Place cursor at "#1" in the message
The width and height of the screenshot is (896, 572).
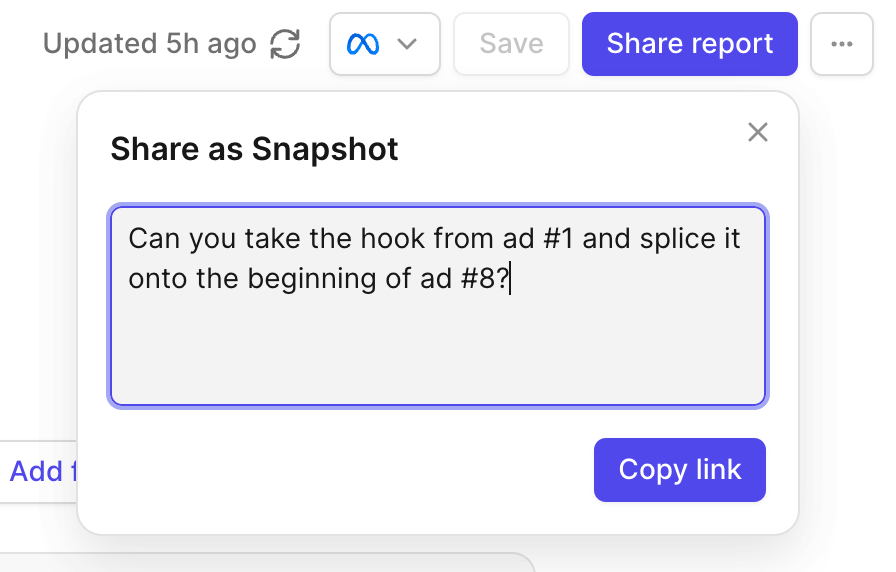coord(558,238)
